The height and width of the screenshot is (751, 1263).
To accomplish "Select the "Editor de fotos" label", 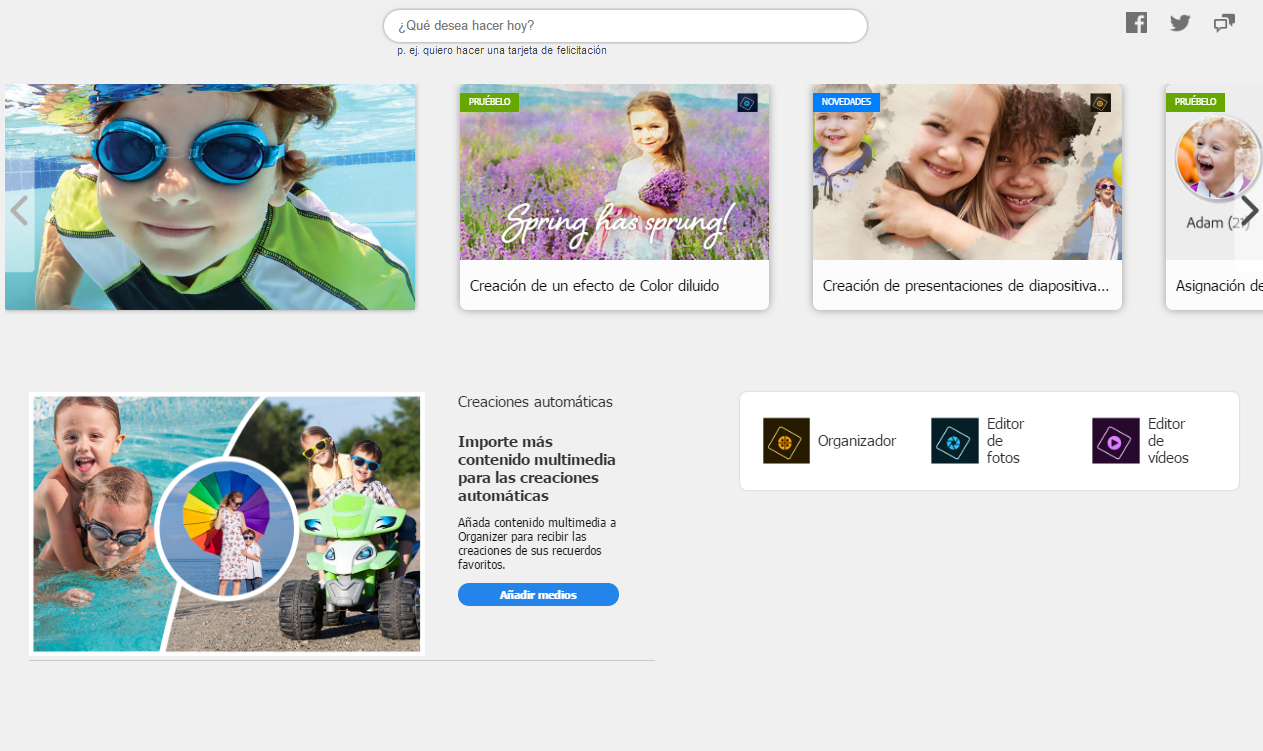I will tap(1006, 441).
